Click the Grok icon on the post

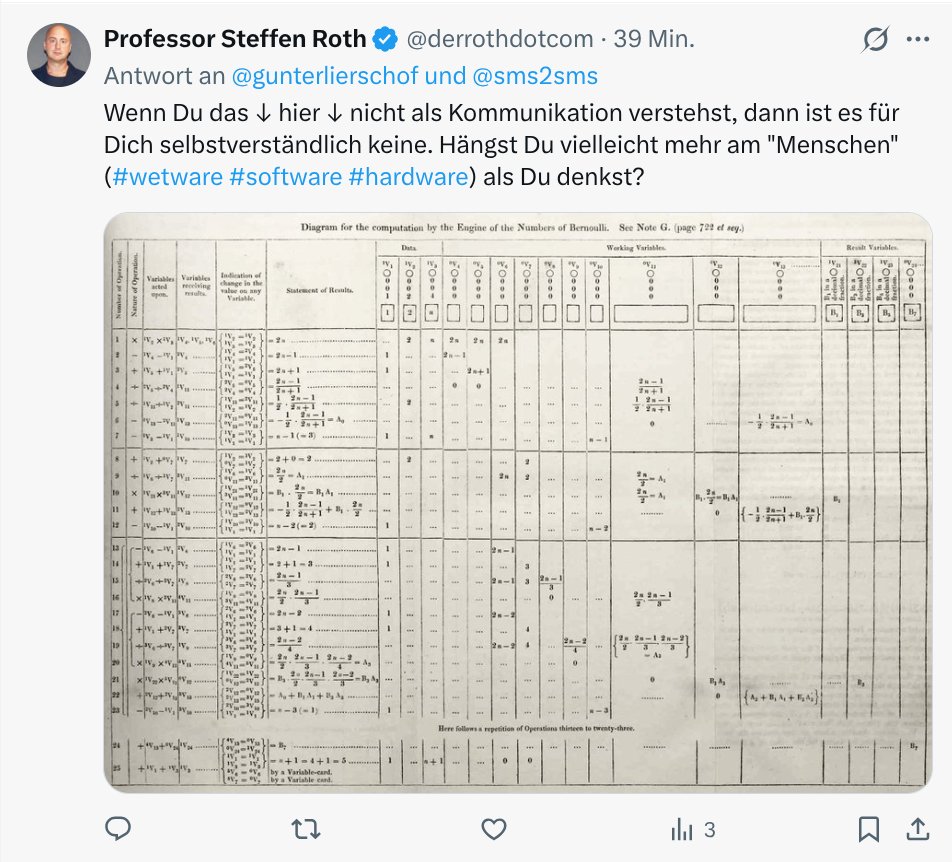tap(875, 40)
